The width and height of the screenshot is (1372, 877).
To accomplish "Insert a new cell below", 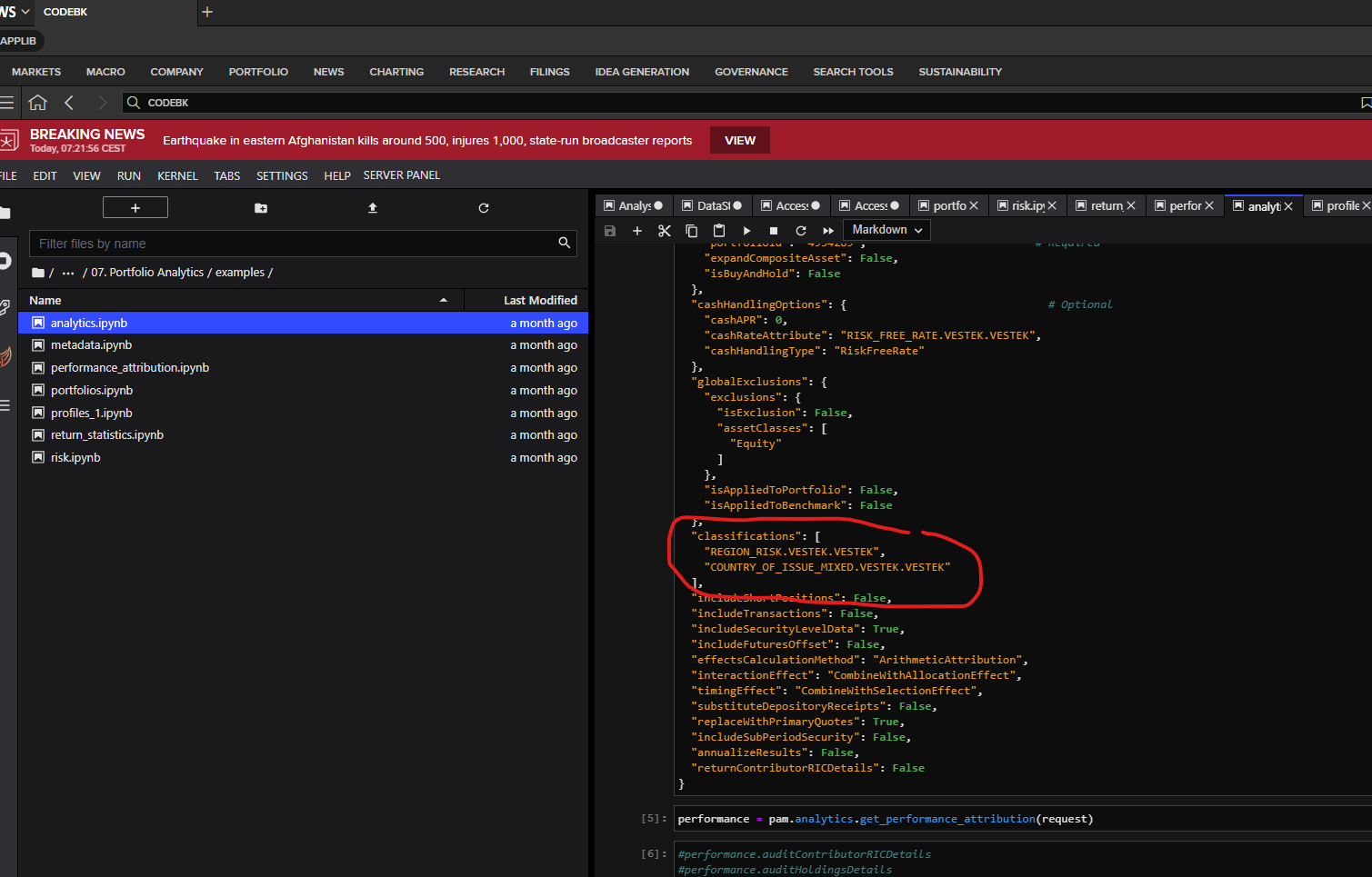I will click(x=637, y=231).
